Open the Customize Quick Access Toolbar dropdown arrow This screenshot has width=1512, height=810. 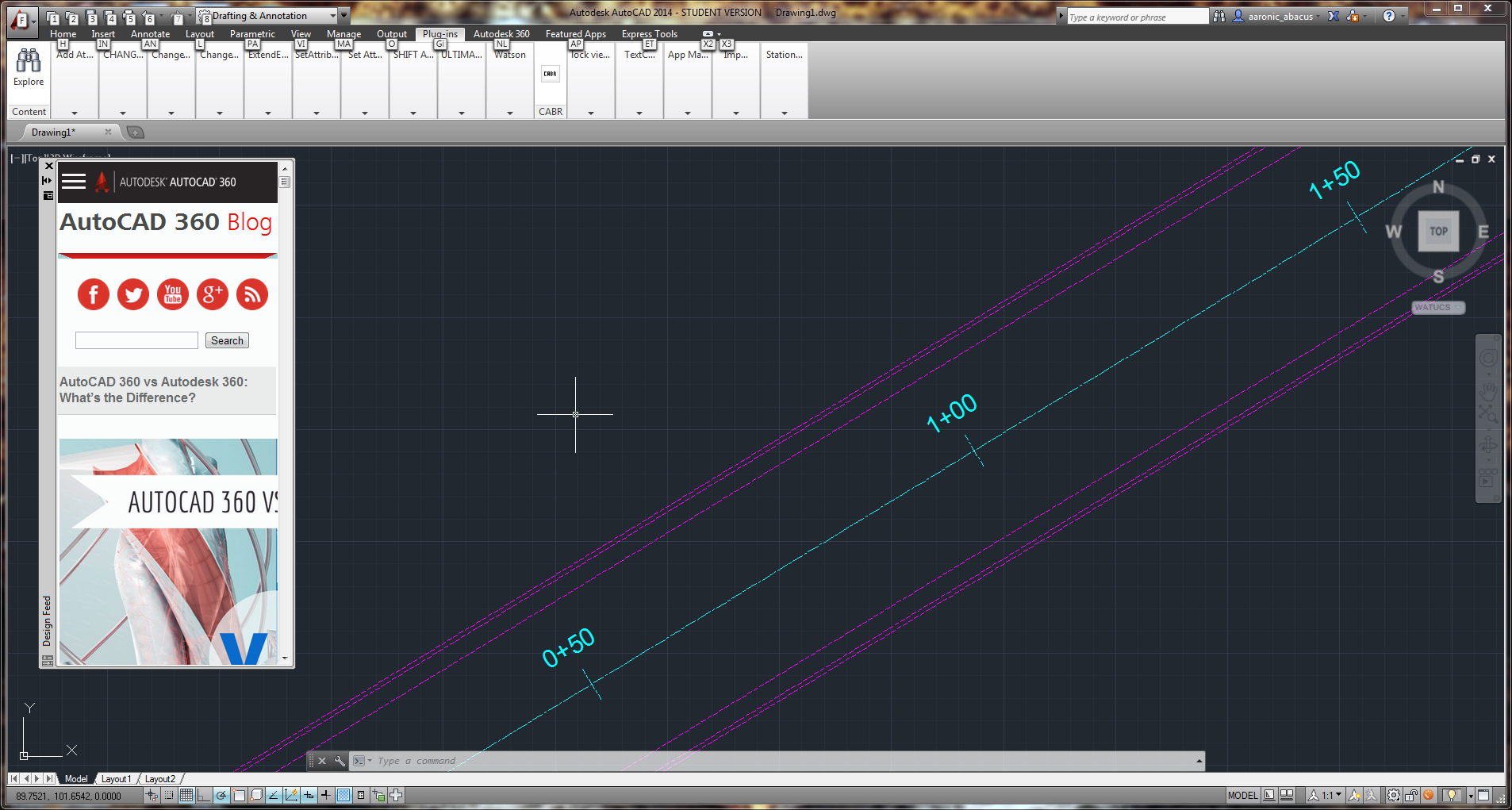344,16
